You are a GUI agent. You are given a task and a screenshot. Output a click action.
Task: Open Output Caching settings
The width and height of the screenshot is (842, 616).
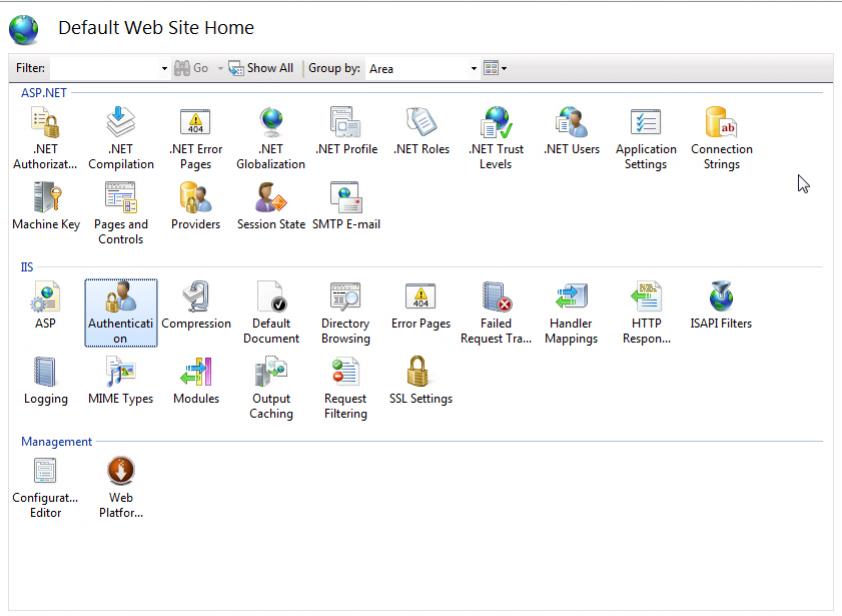[x=271, y=388]
